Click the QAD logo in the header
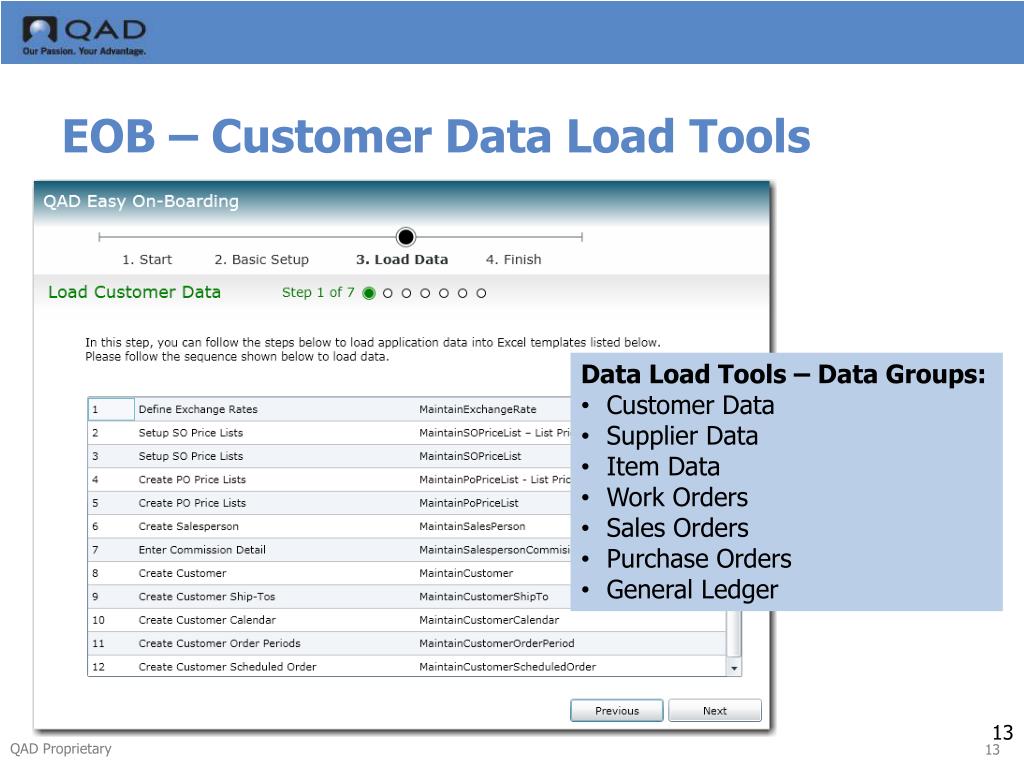The image size is (1024, 768). coord(84,35)
